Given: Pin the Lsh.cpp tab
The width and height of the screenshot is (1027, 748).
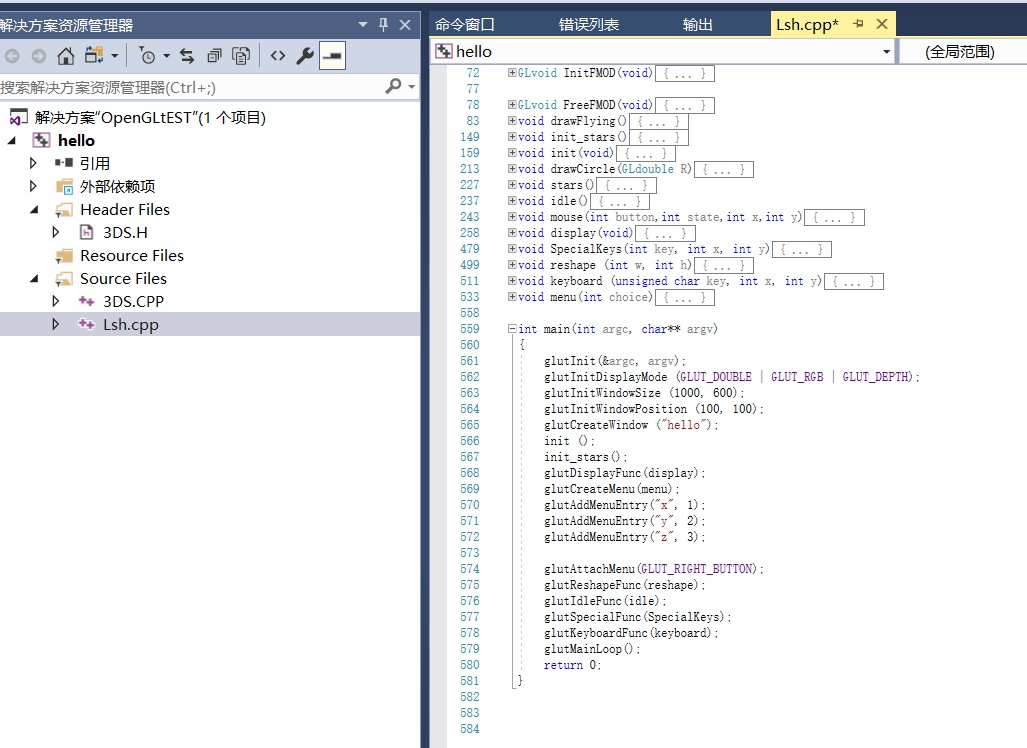Looking at the screenshot, I should pos(858,24).
